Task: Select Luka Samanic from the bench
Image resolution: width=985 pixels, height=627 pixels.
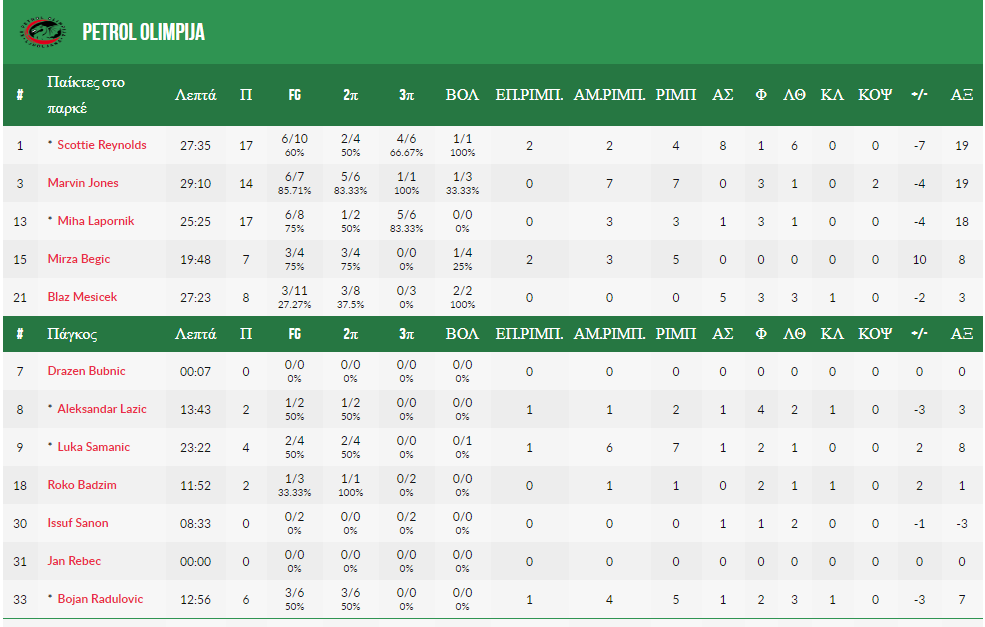Action: tap(93, 447)
